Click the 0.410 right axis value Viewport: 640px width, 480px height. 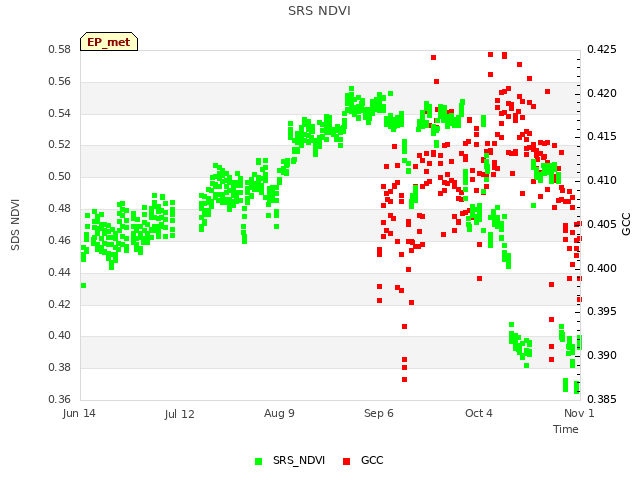point(602,180)
